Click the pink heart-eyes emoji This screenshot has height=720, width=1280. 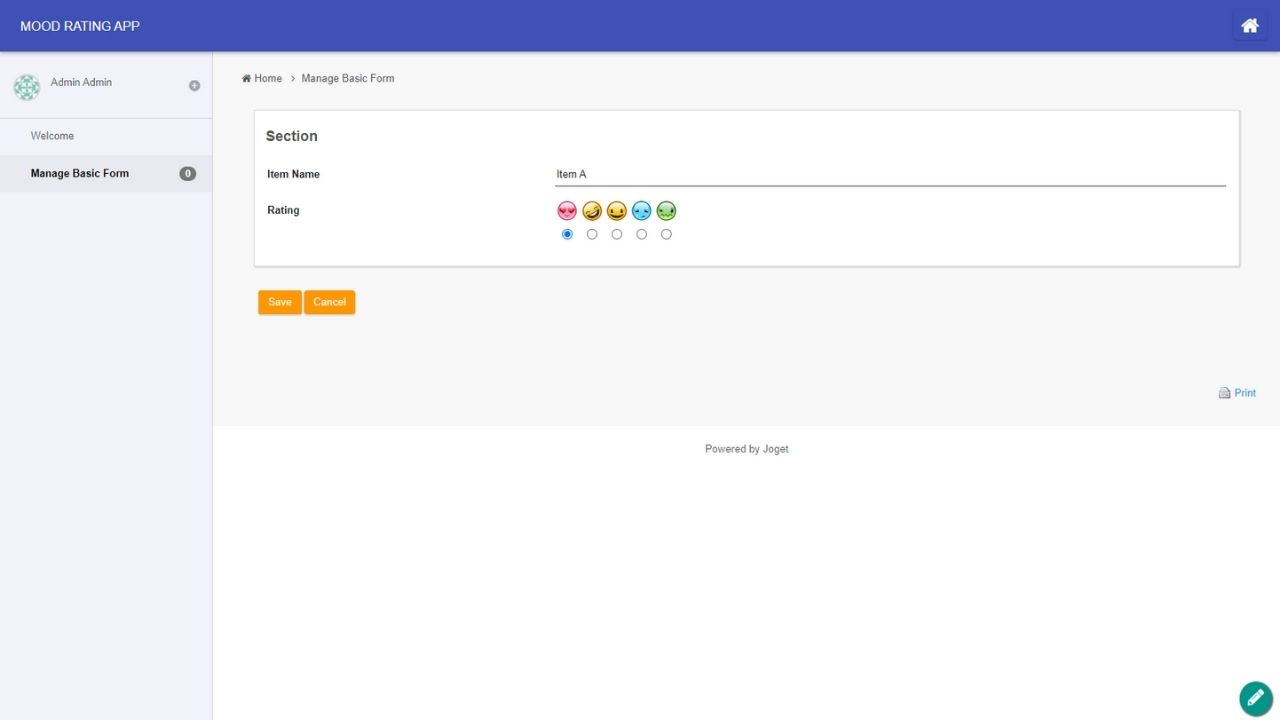pyautogui.click(x=567, y=211)
